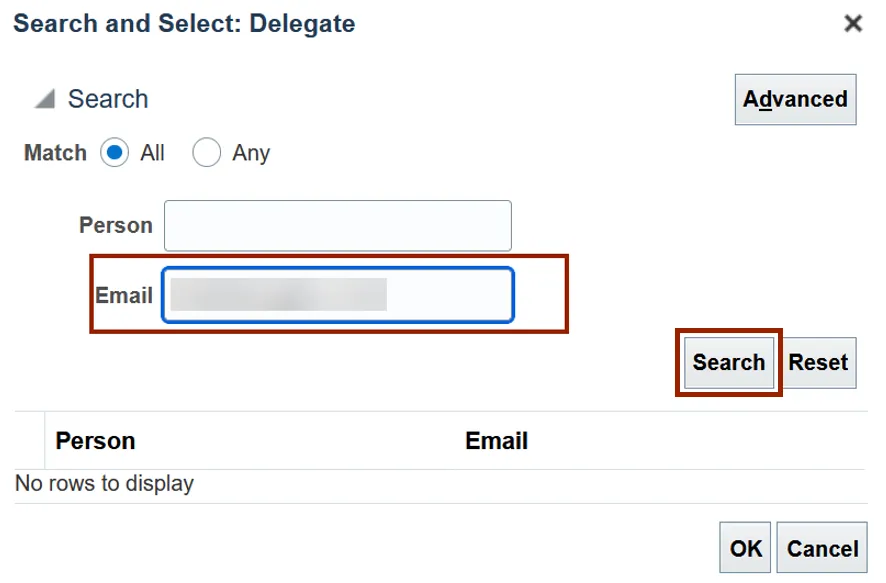Screen dimensions: 886x583
Task: Confirm the selection with OK
Action: [746, 548]
